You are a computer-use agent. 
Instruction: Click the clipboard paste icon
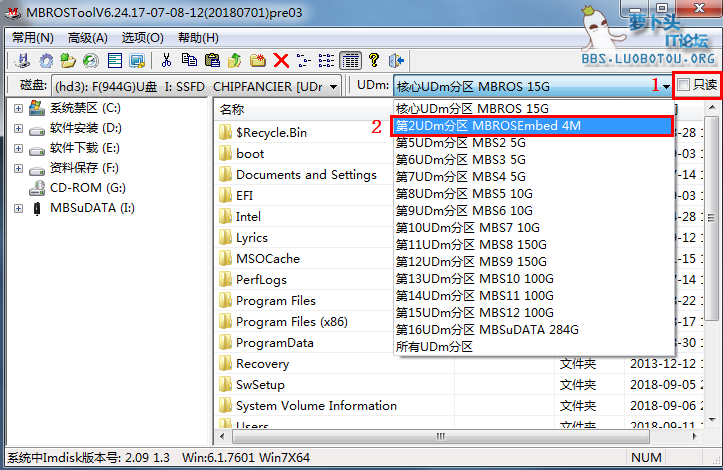[212, 60]
